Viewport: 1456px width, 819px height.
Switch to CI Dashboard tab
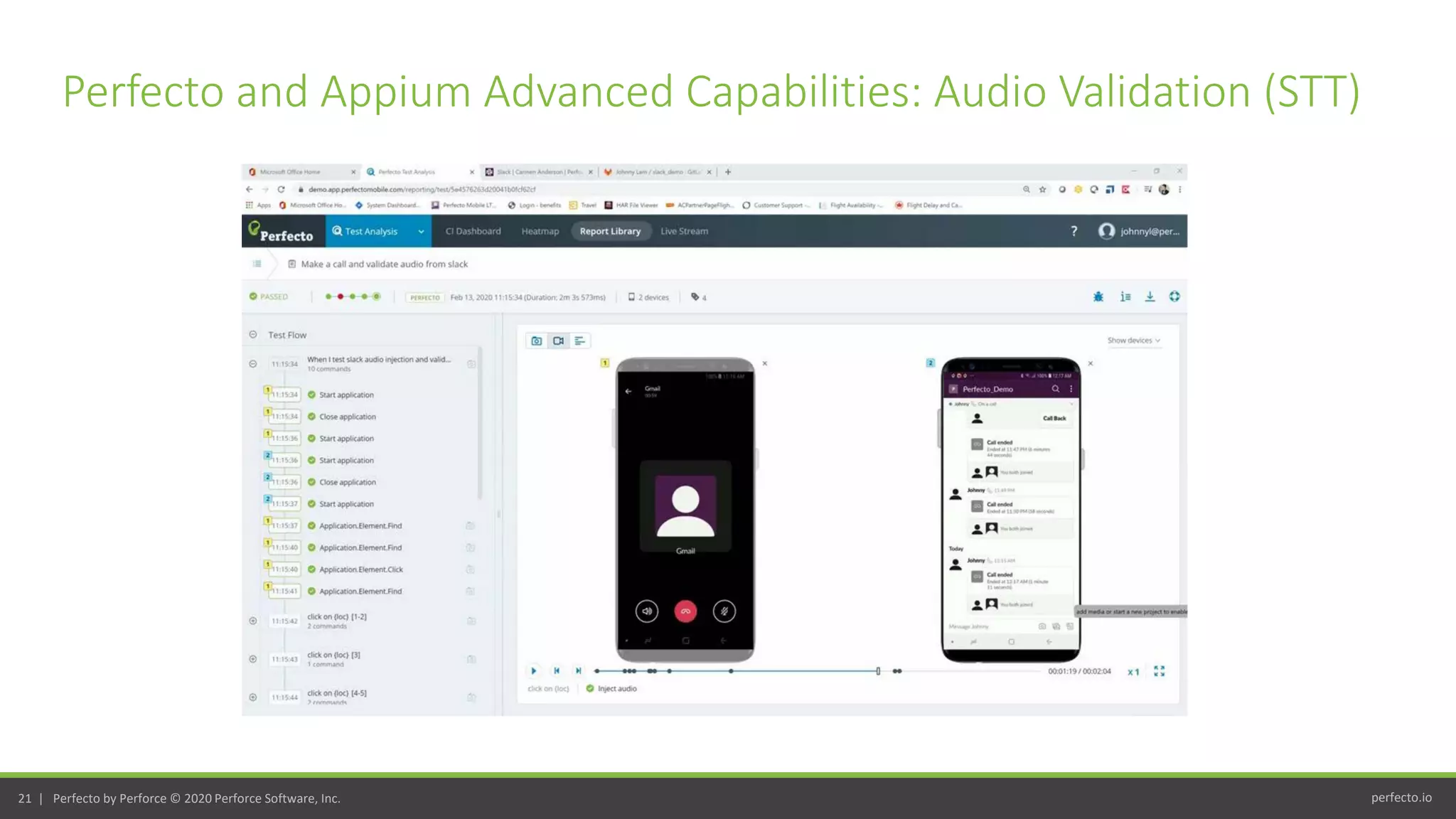coord(473,231)
